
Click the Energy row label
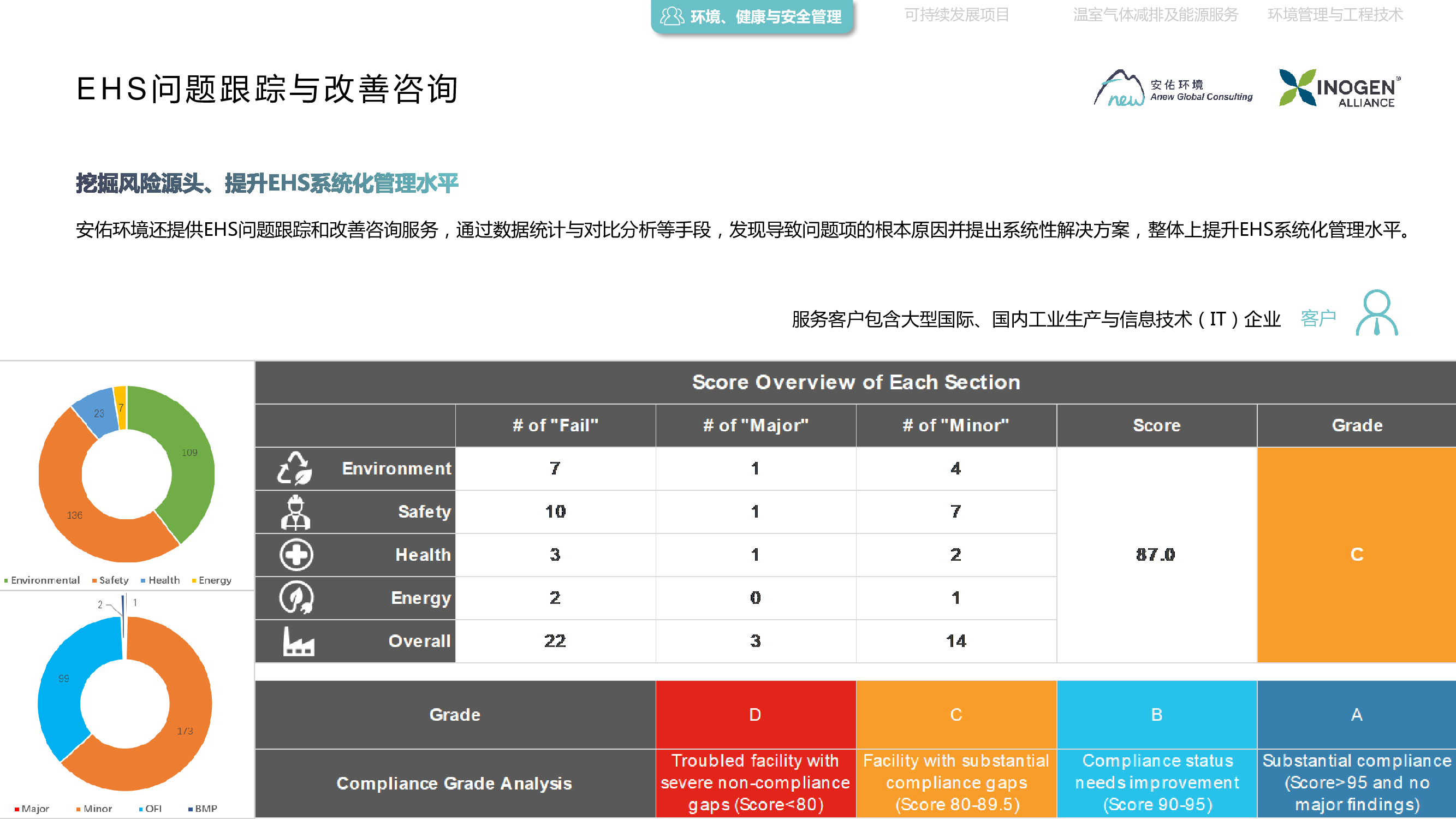point(421,598)
